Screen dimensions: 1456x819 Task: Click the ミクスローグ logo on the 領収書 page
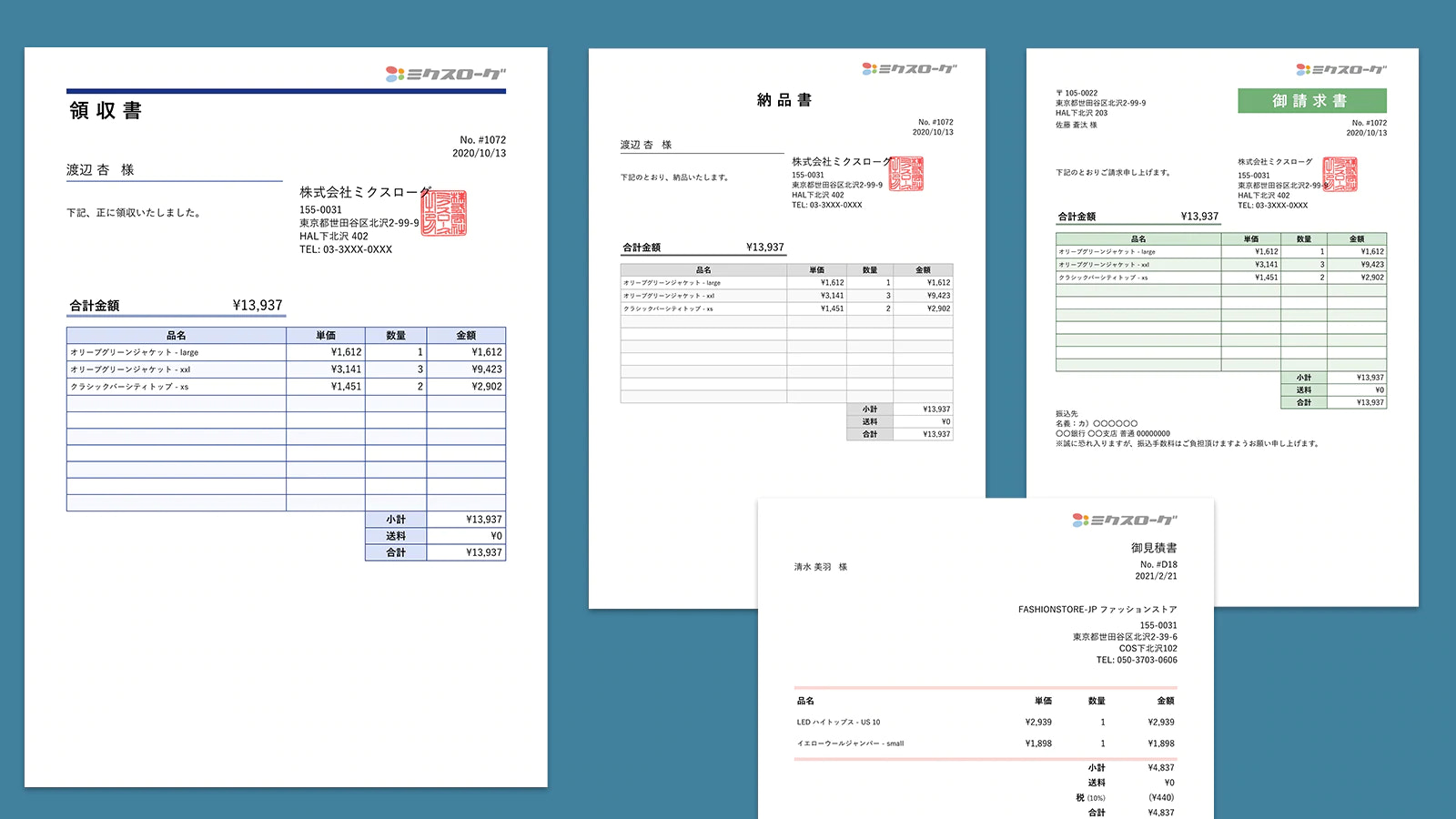point(445,74)
